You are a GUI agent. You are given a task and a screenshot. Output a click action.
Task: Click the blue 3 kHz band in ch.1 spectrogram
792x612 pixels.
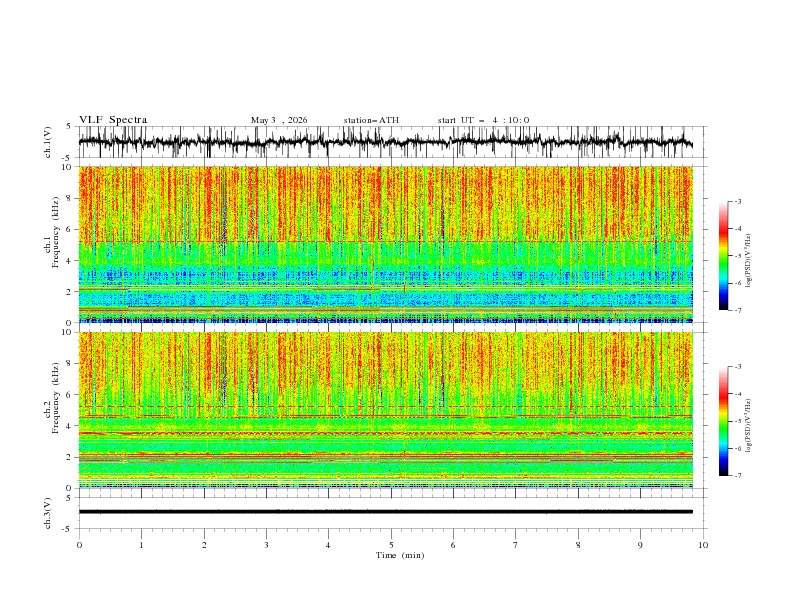pos(385,276)
